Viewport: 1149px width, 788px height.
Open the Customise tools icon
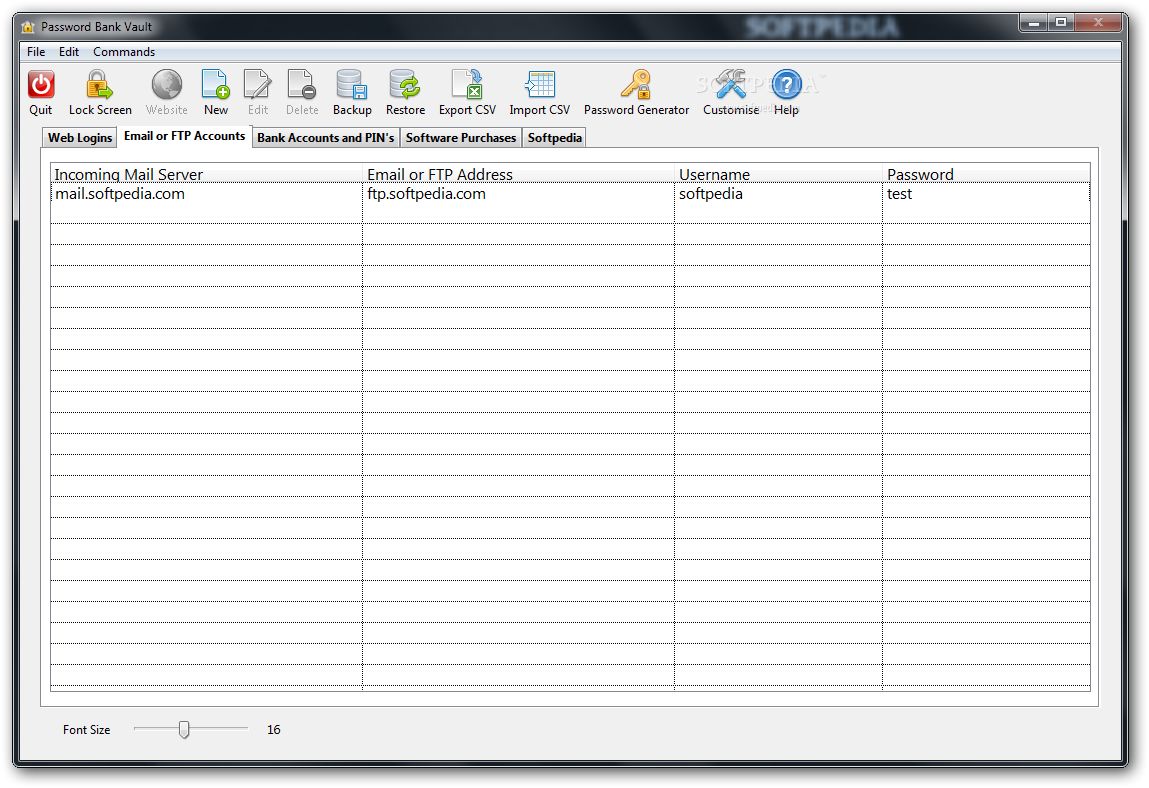tap(731, 84)
